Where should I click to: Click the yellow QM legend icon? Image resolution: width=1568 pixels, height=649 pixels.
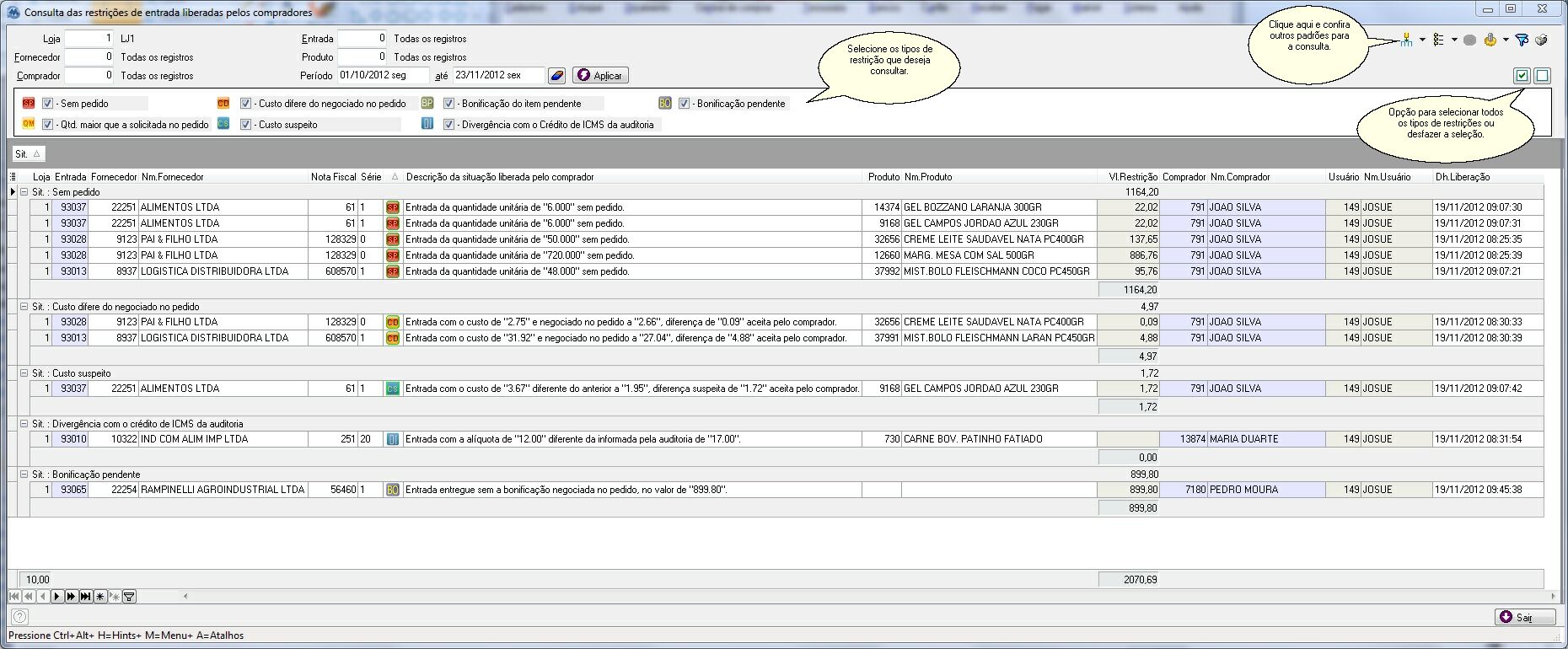click(x=29, y=124)
